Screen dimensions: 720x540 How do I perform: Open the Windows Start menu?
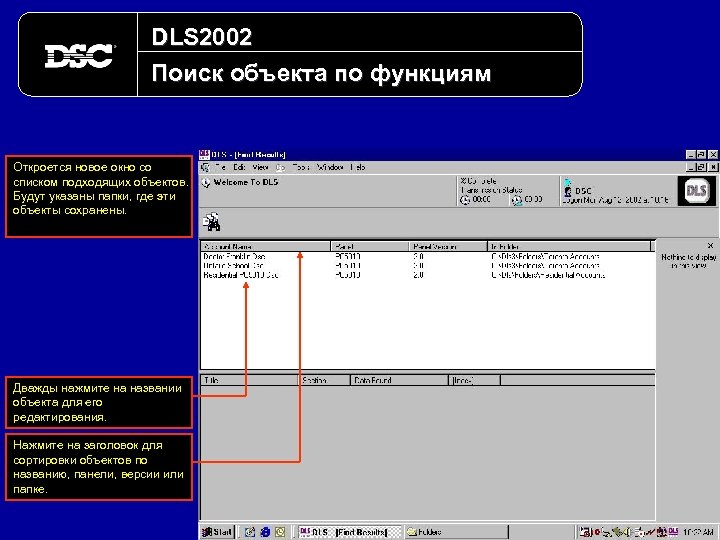(x=217, y=532)
